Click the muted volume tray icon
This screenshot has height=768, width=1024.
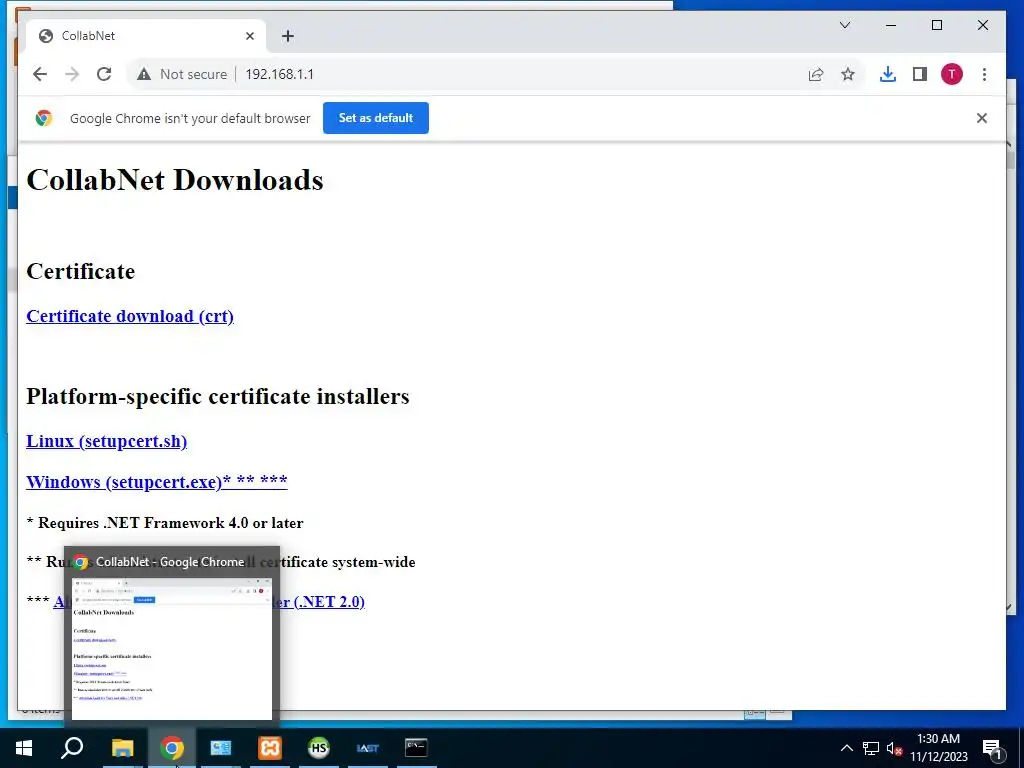point(894,748)
